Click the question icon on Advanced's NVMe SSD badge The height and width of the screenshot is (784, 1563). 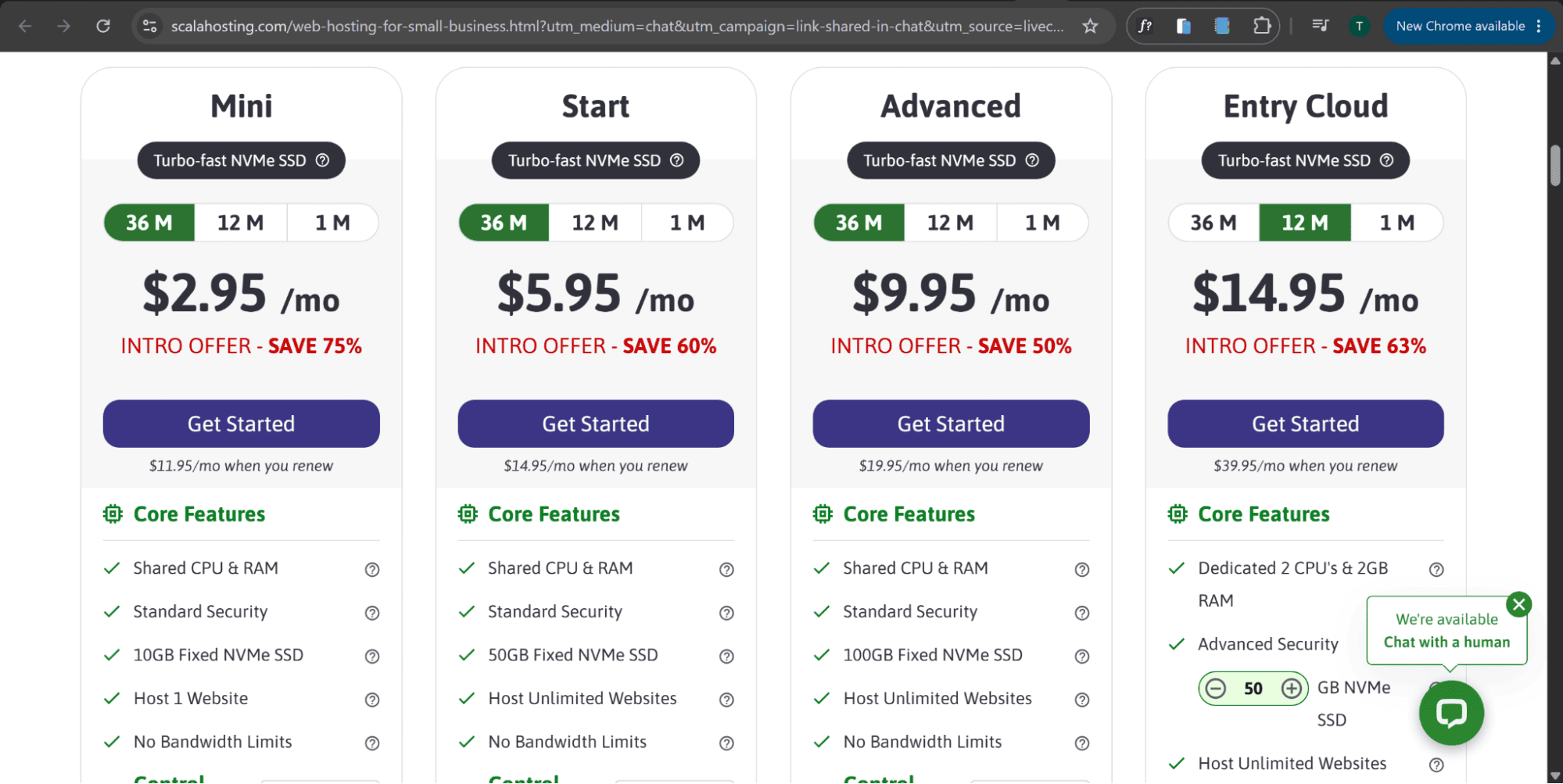click(1032, 160)
